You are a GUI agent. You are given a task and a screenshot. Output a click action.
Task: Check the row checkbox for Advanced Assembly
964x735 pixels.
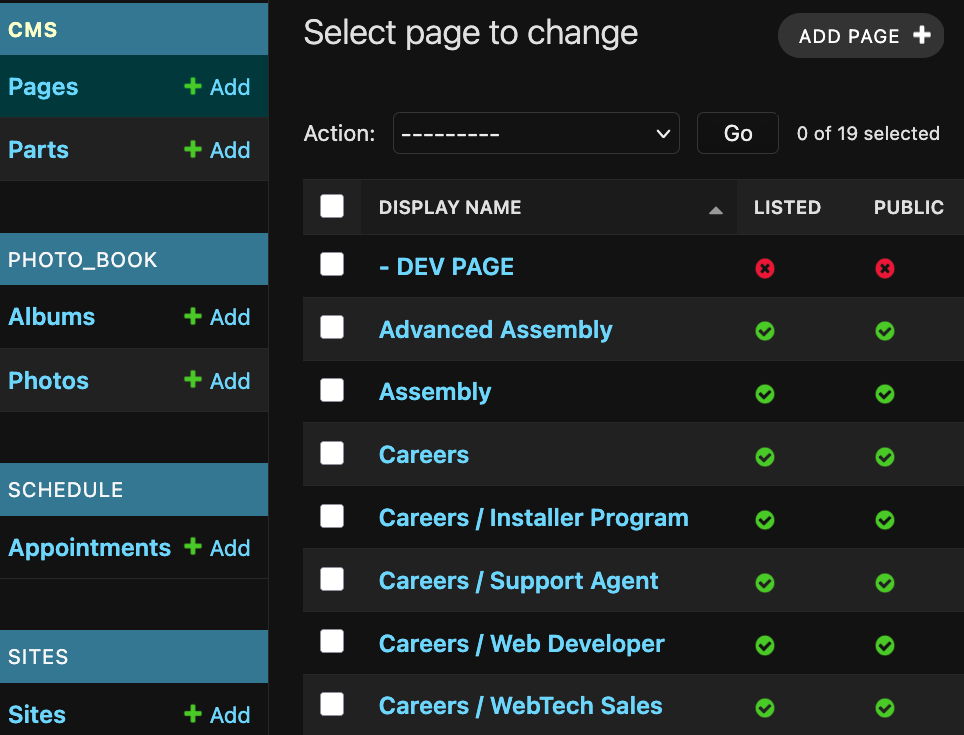point(332,327)
